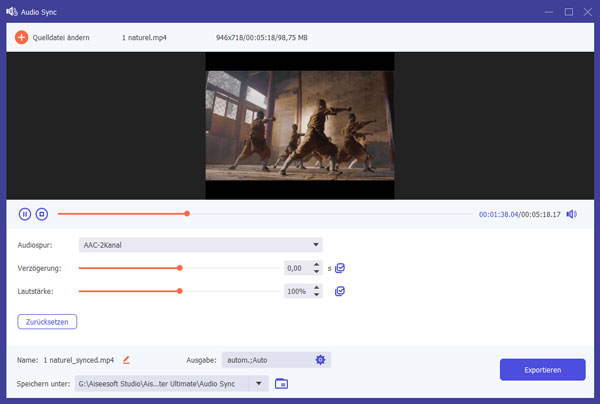The width and height of the screenshot is (600, 404).
Task: Click the video preview frame
Action: tap(300, 125)
